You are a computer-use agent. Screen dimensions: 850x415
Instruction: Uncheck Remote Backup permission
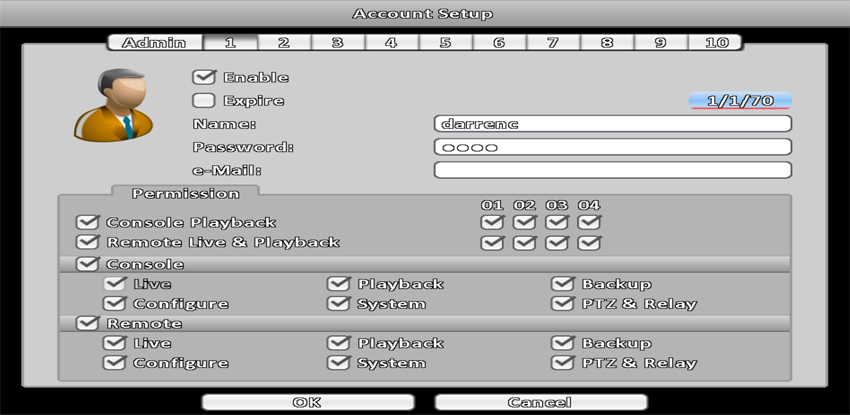coord(563,343)
